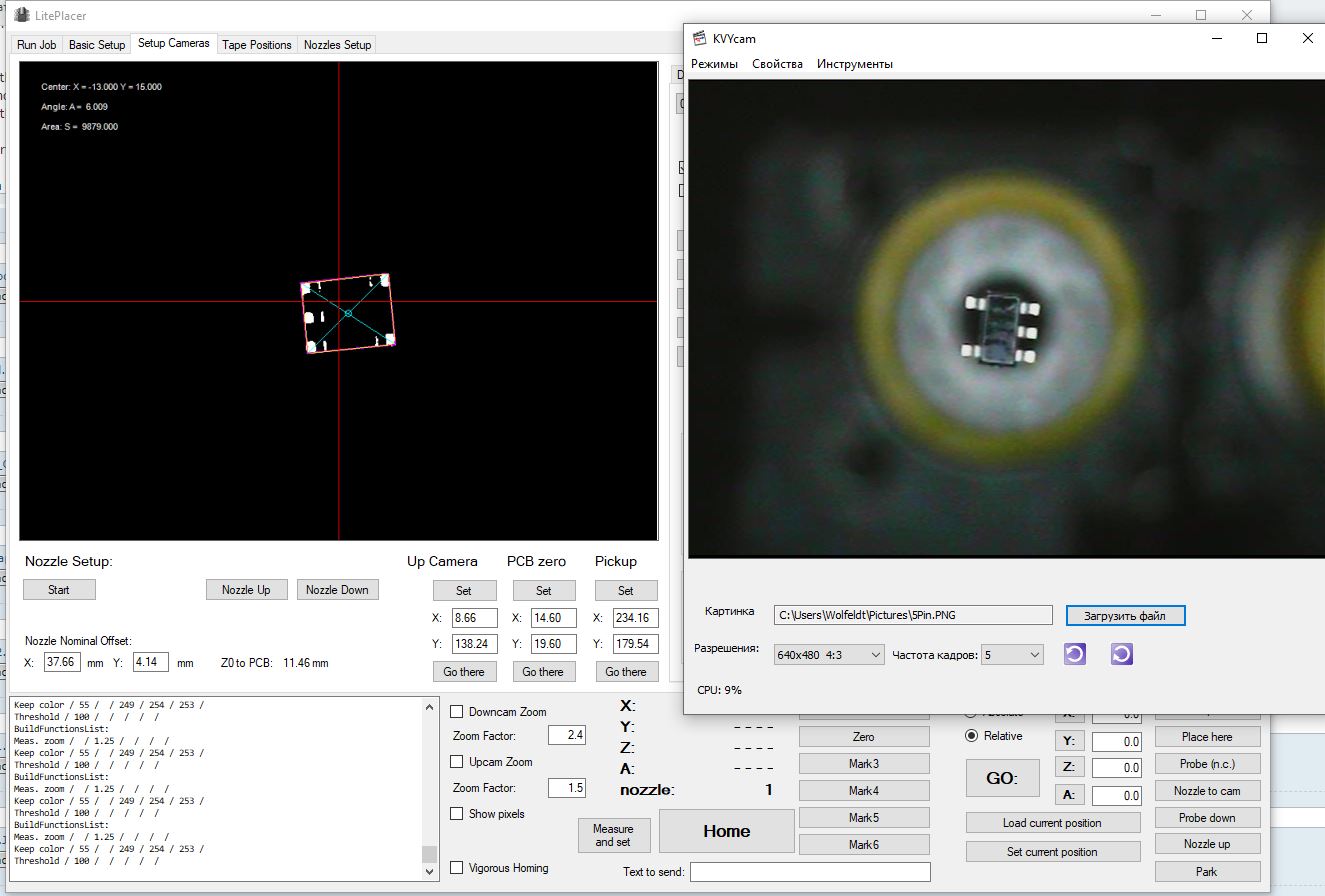1325x896 pixels.
Task: Click Set under Pickup
Action: click(x=626, y=590)
